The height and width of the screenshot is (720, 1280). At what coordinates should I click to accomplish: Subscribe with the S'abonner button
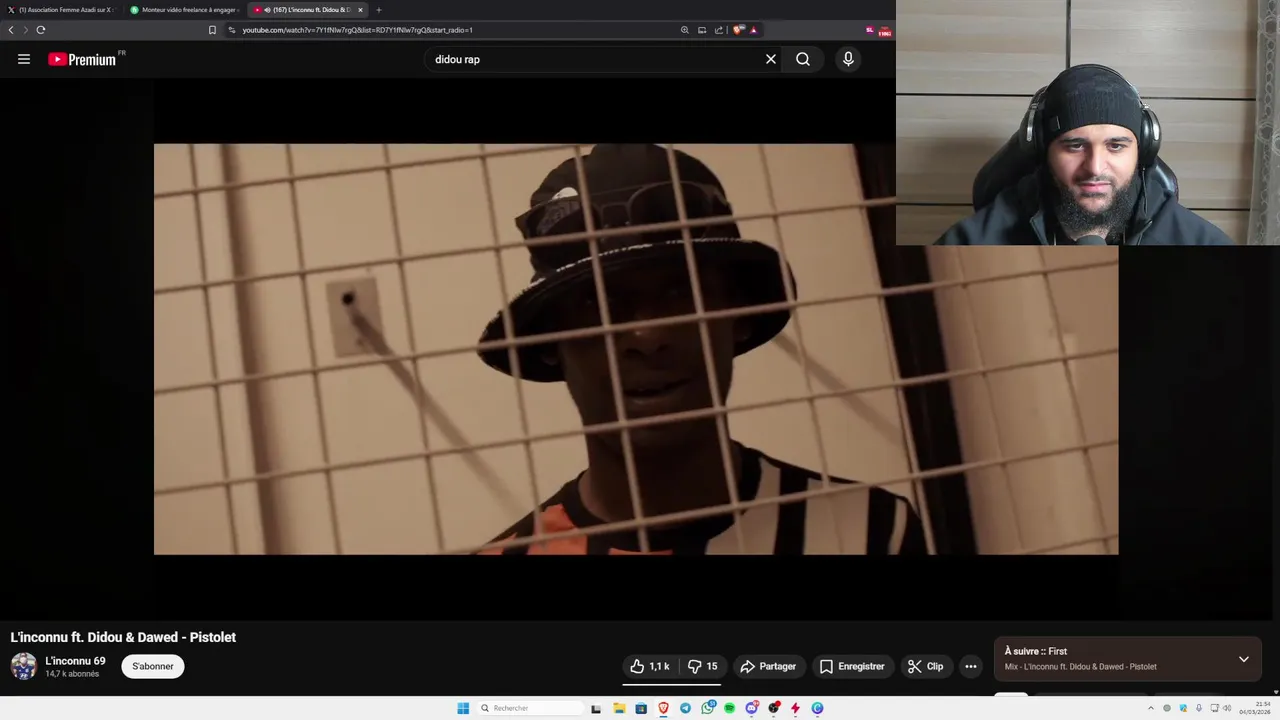(x=153, y=666)
